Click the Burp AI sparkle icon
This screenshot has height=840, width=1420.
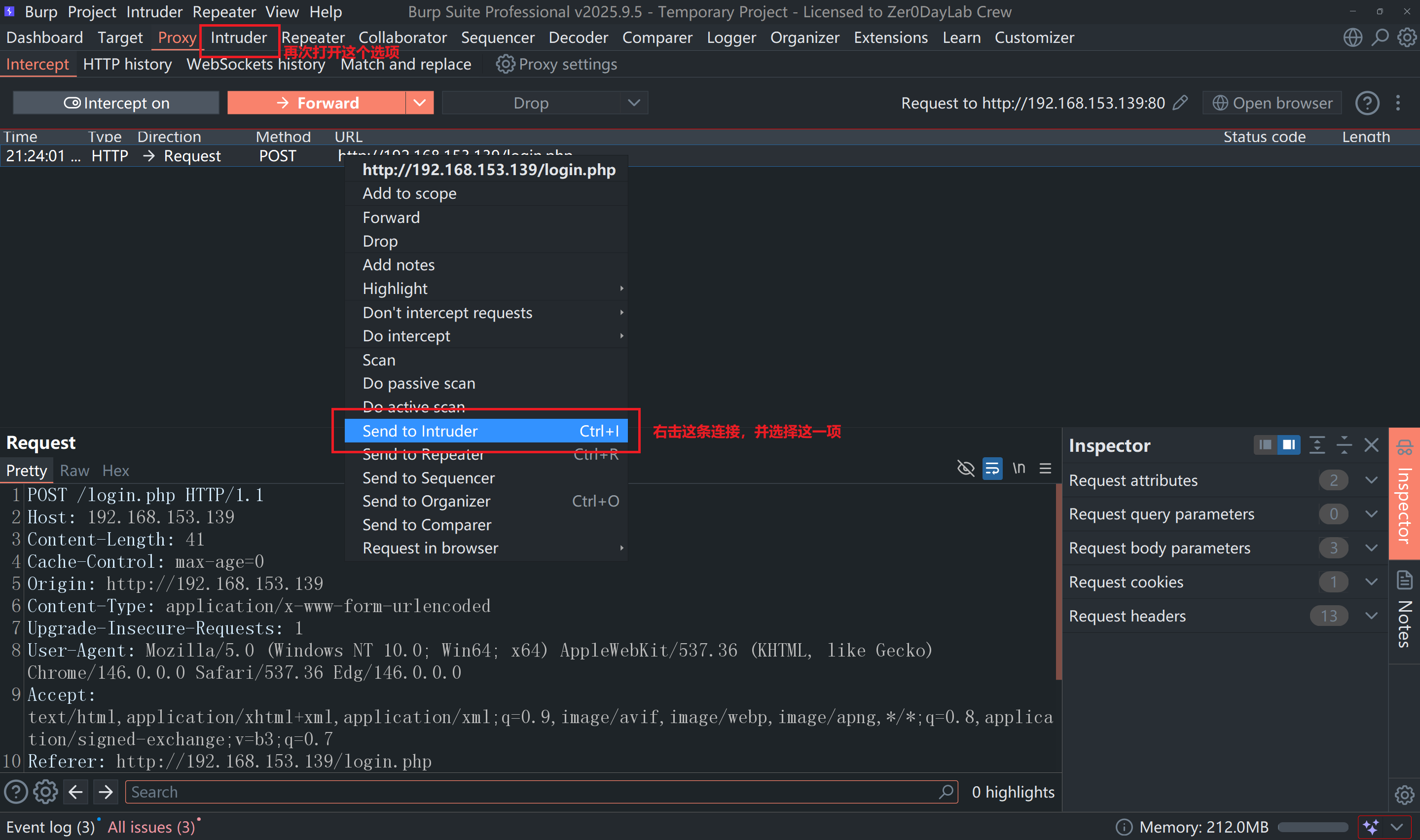tap(1371, 827)
